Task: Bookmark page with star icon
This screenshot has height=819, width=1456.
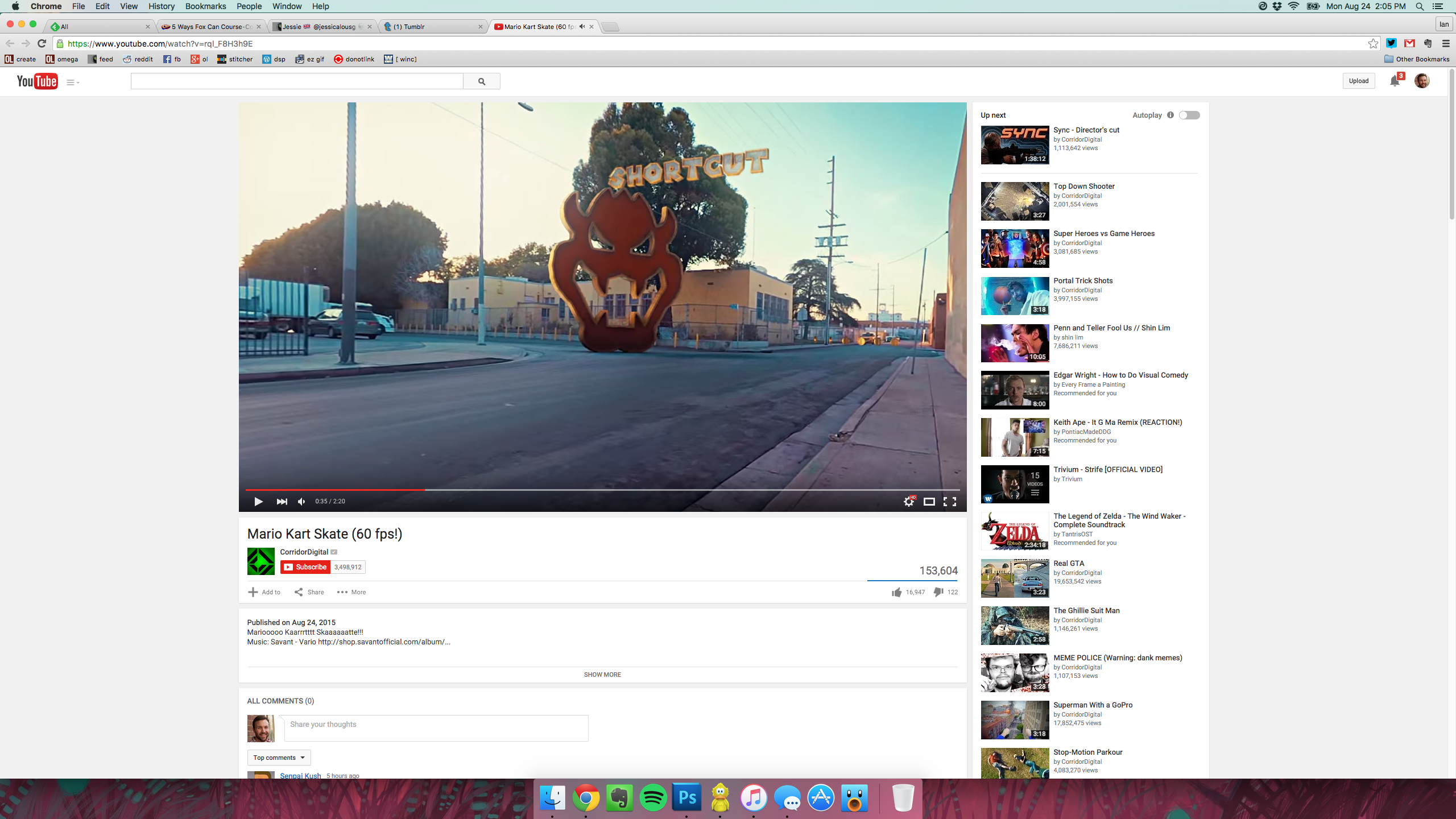Action: pyautogui.click(x=1373, y=43)
